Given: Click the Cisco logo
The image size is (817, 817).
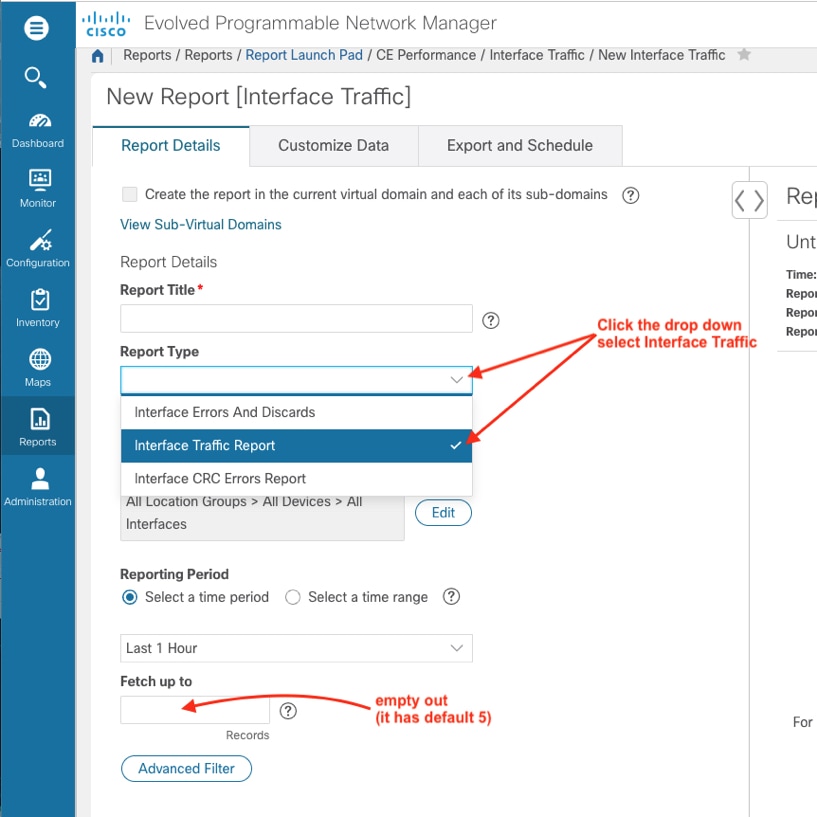Looking at the screenshot, I should coord(106,24).
